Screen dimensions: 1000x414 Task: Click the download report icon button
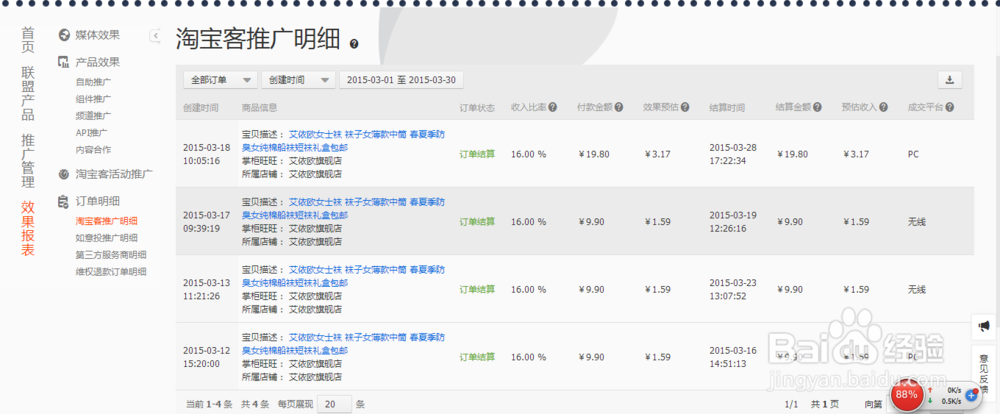coord(949,80)
